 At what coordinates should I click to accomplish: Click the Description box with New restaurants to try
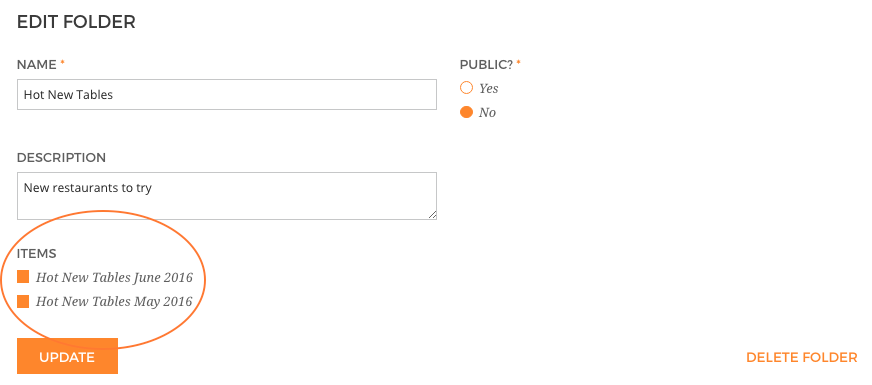226,196
